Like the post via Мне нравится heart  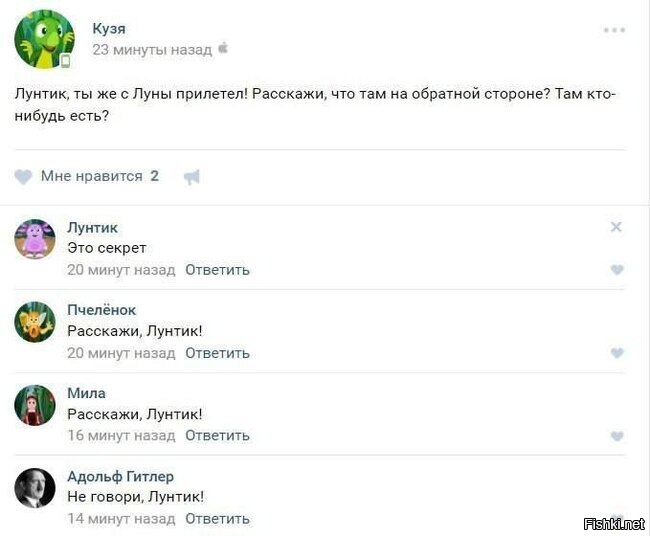tap(23, 177)
